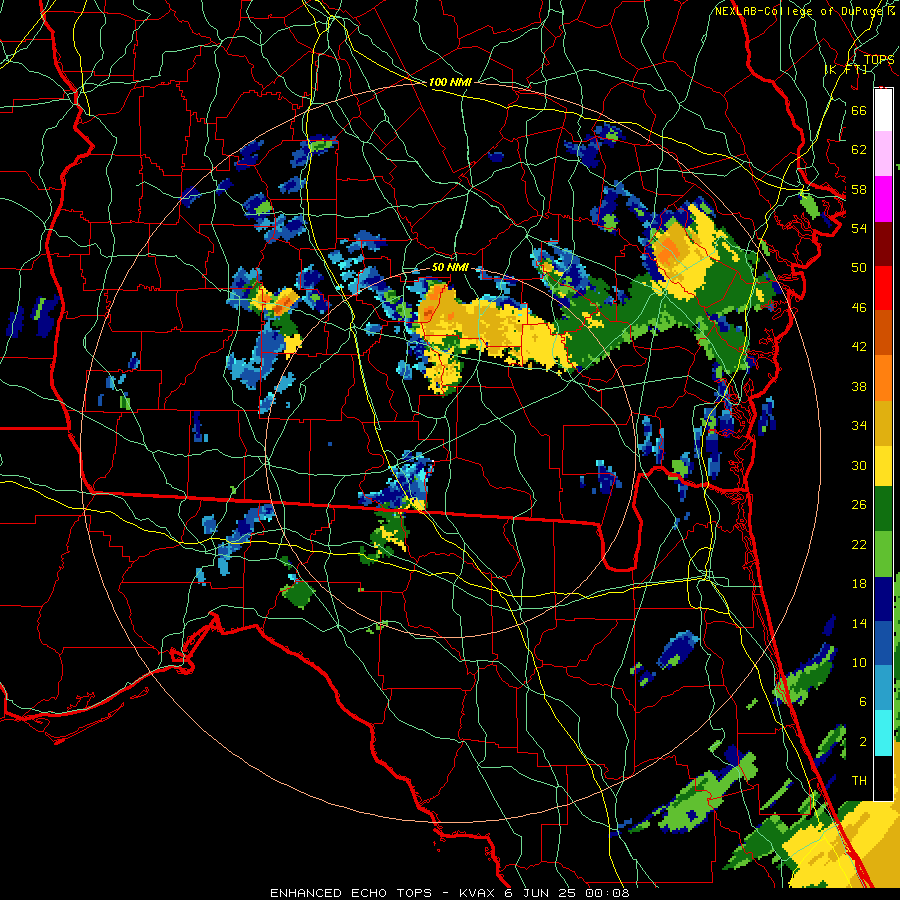Click the 18 legend value

coord(859,584)
